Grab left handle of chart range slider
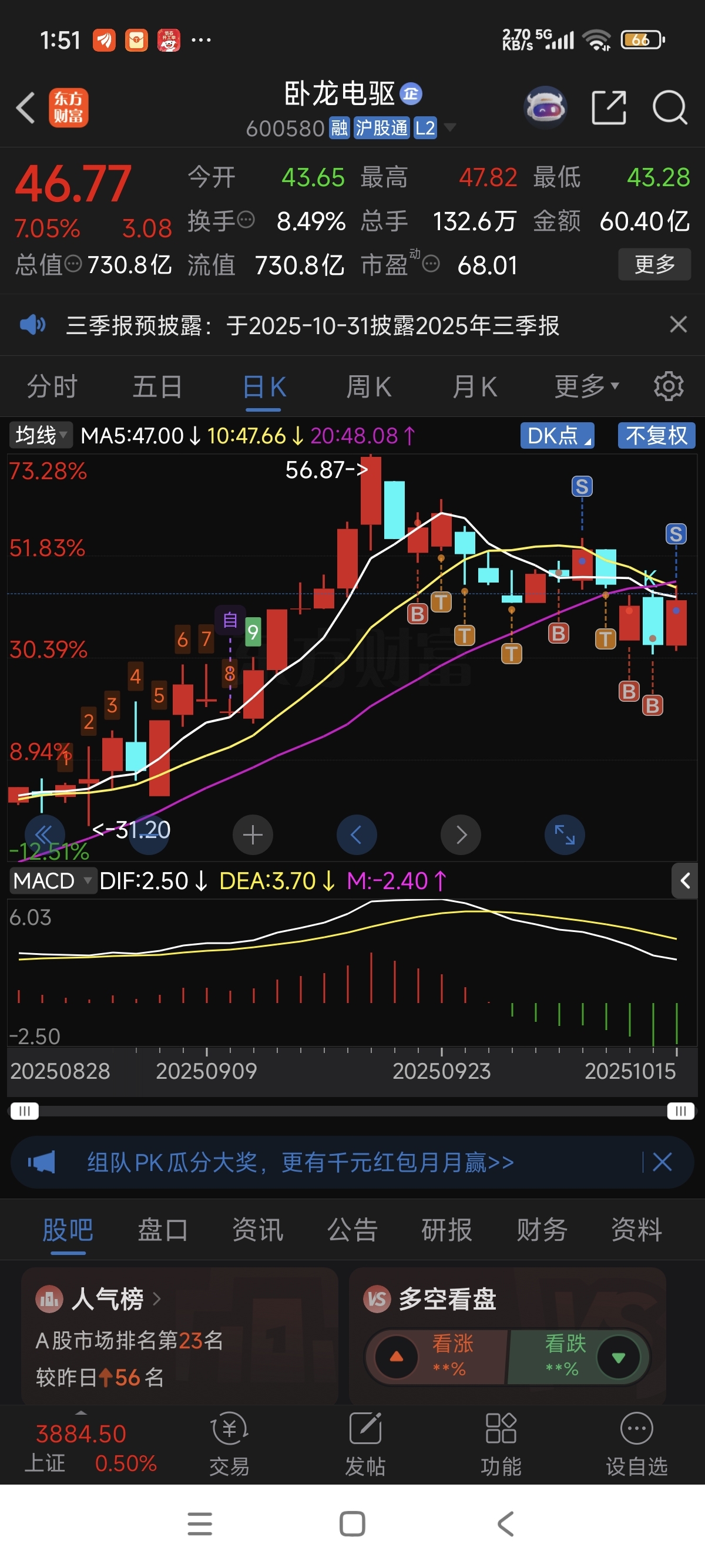Viewport: 705px width, 1568px height. click(x=24, y=1111)
